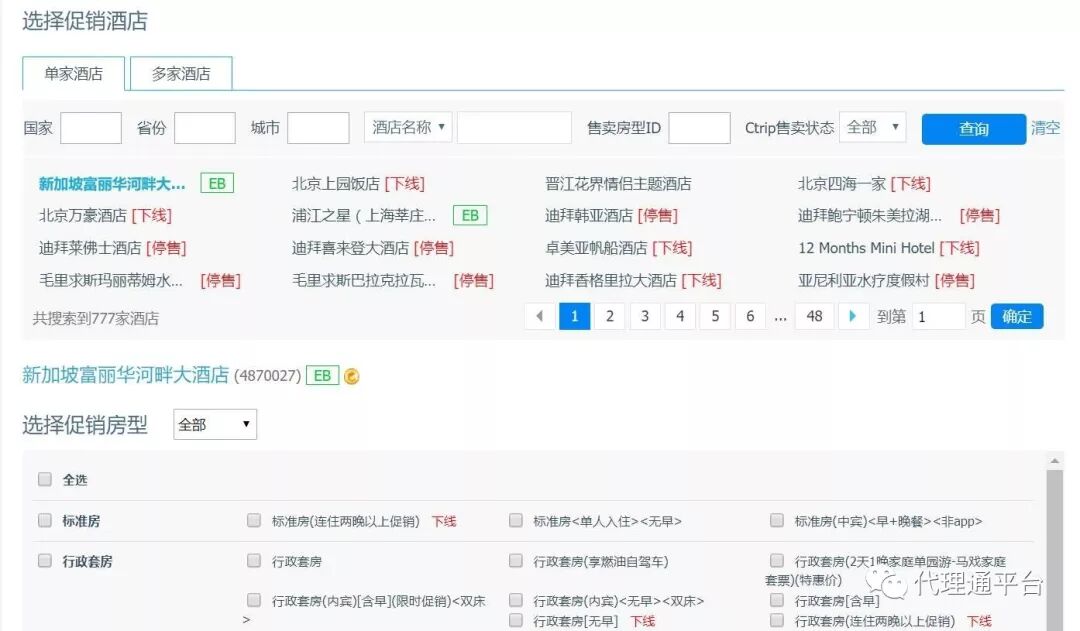Click EB badge beside hotel ID 4870027

tap(322, 375)
